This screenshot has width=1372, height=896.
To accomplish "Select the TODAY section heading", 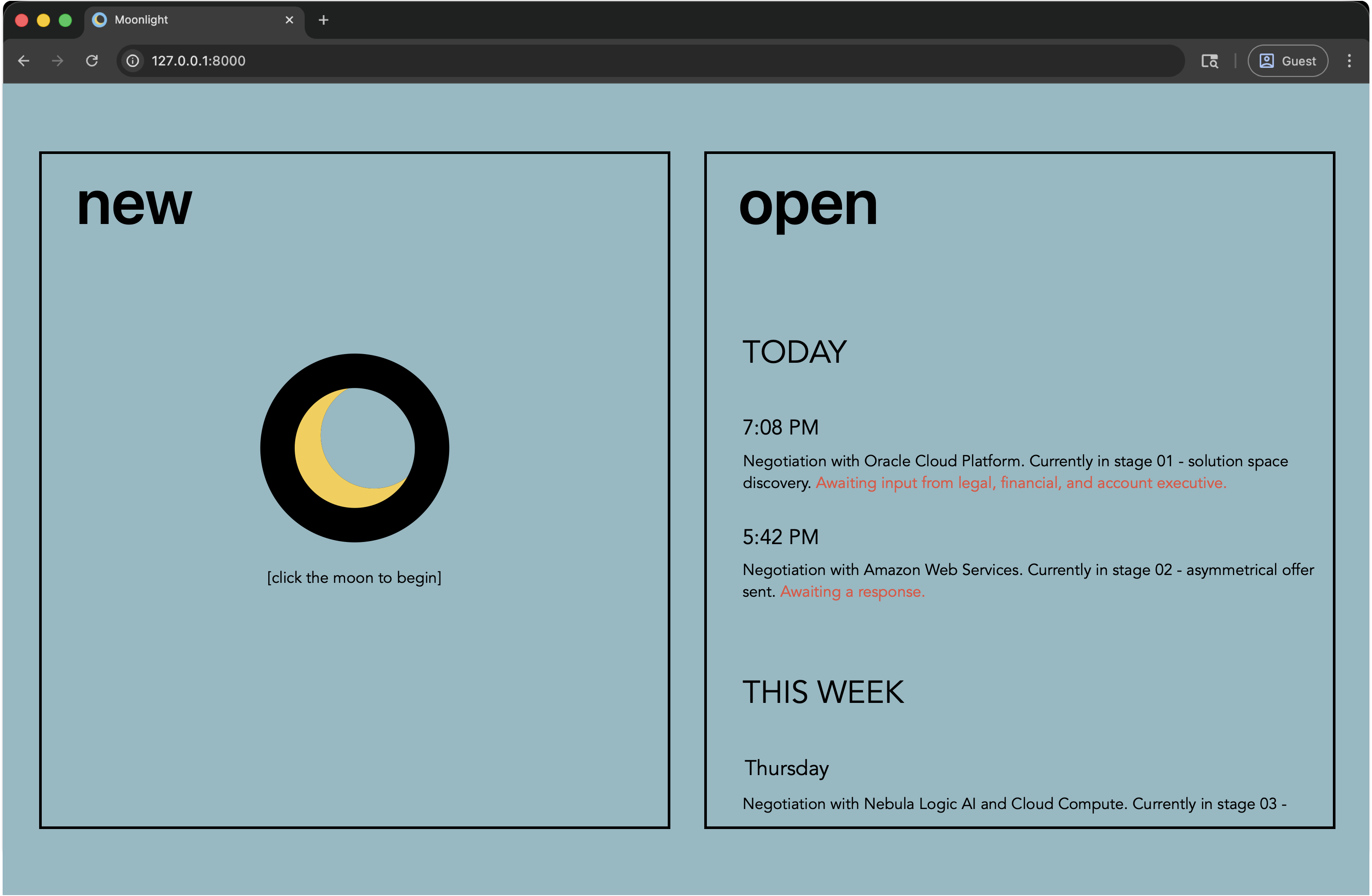I will [794, 352].
